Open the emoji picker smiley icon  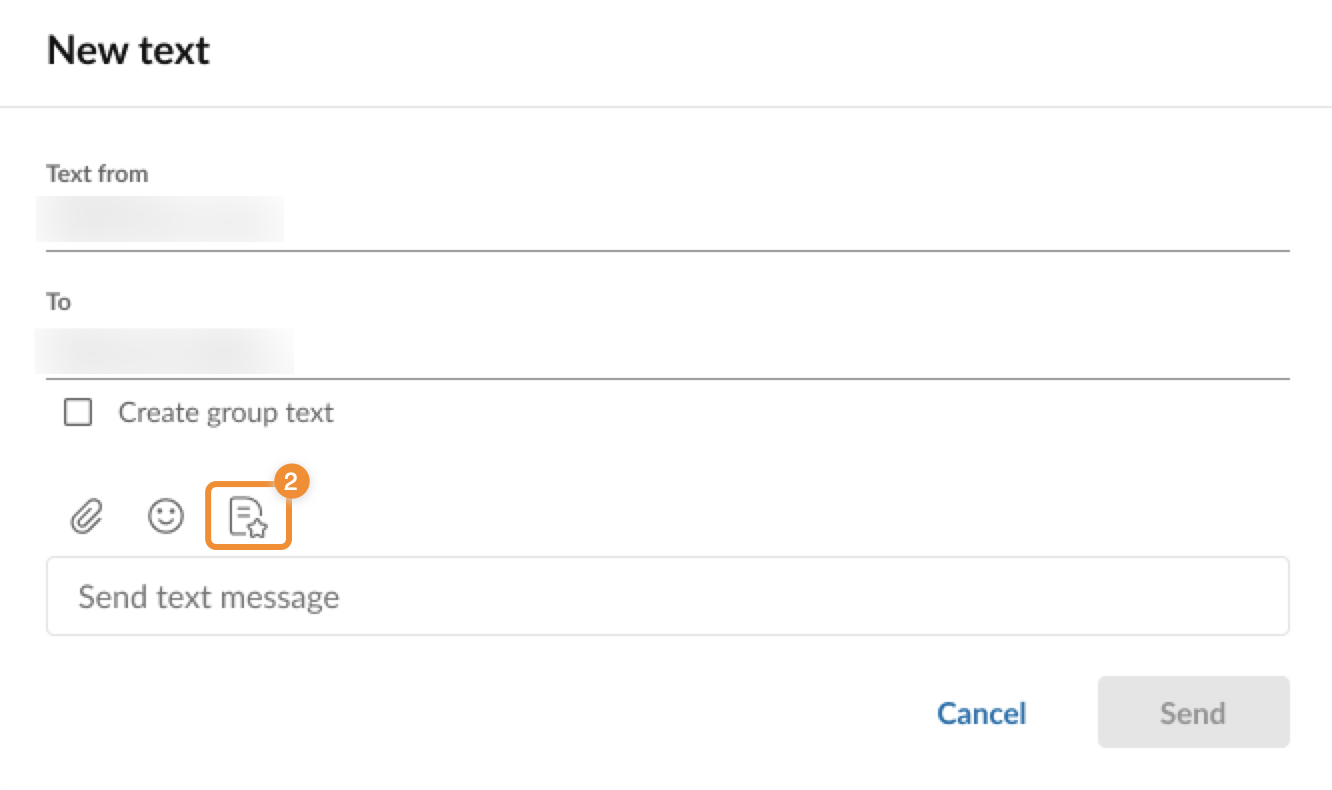(x=166, y=516)
